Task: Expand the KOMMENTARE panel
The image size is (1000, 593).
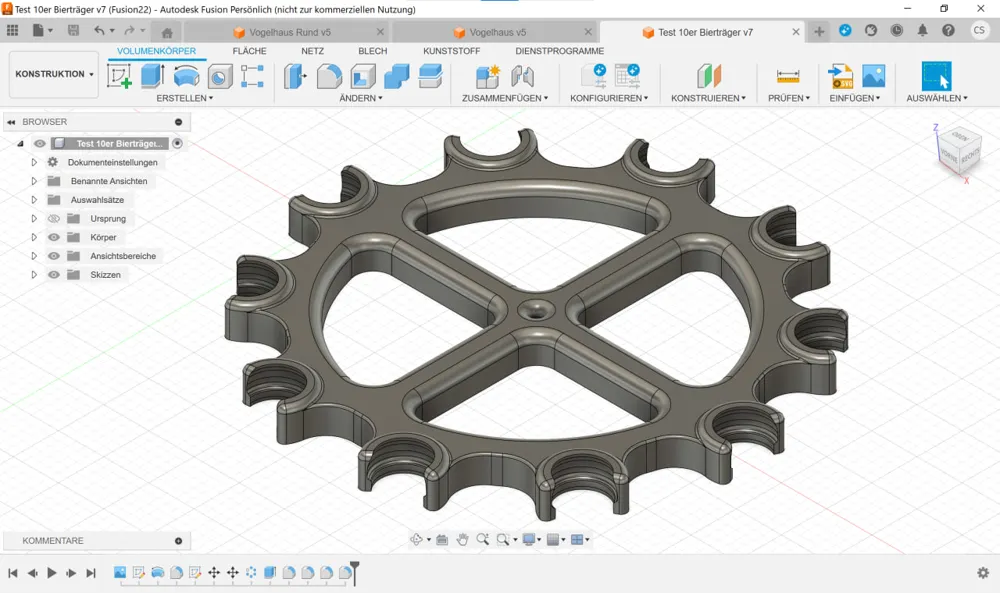Action: pos(179,541)
